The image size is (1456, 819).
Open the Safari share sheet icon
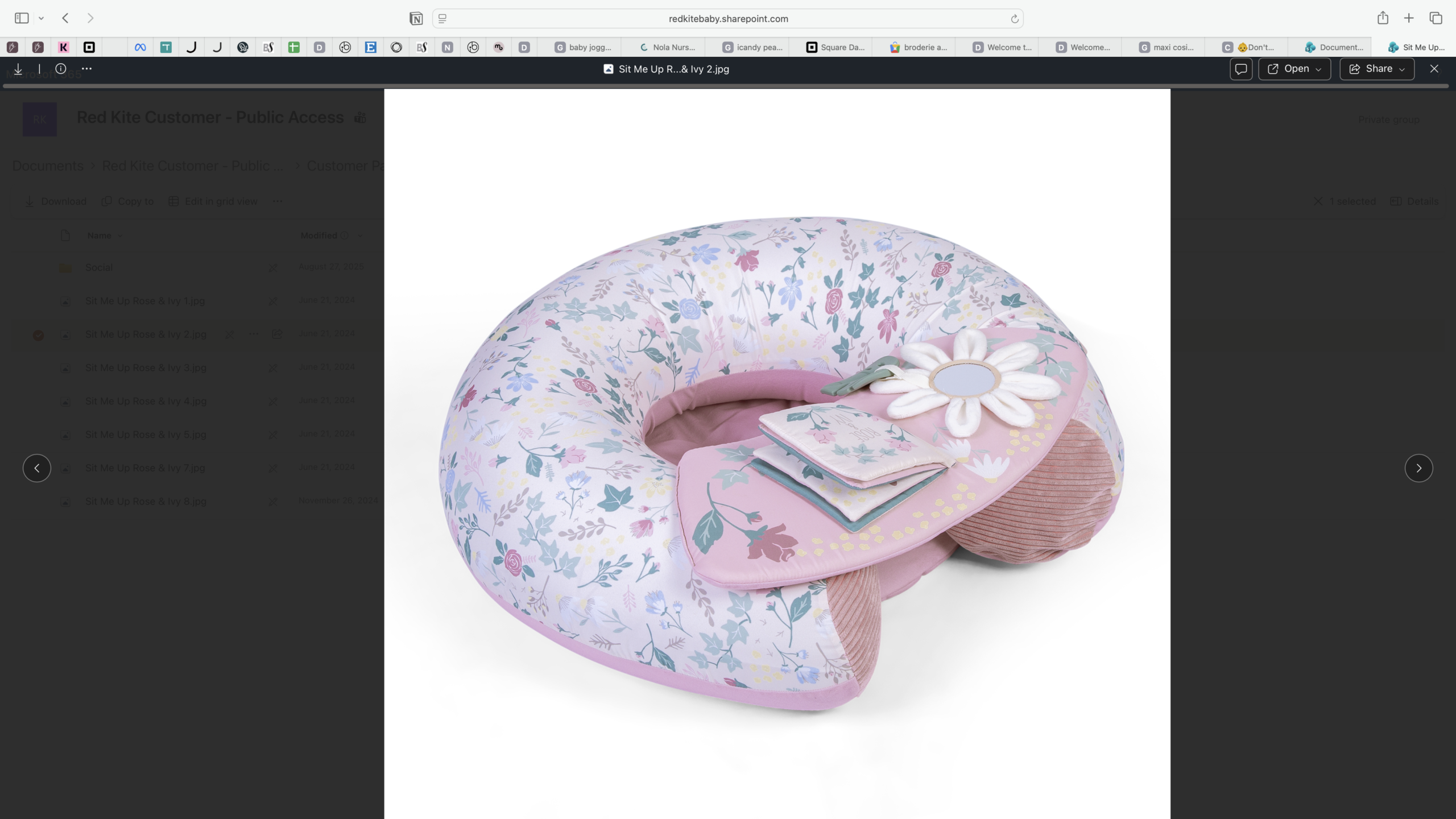[1383, 18]
